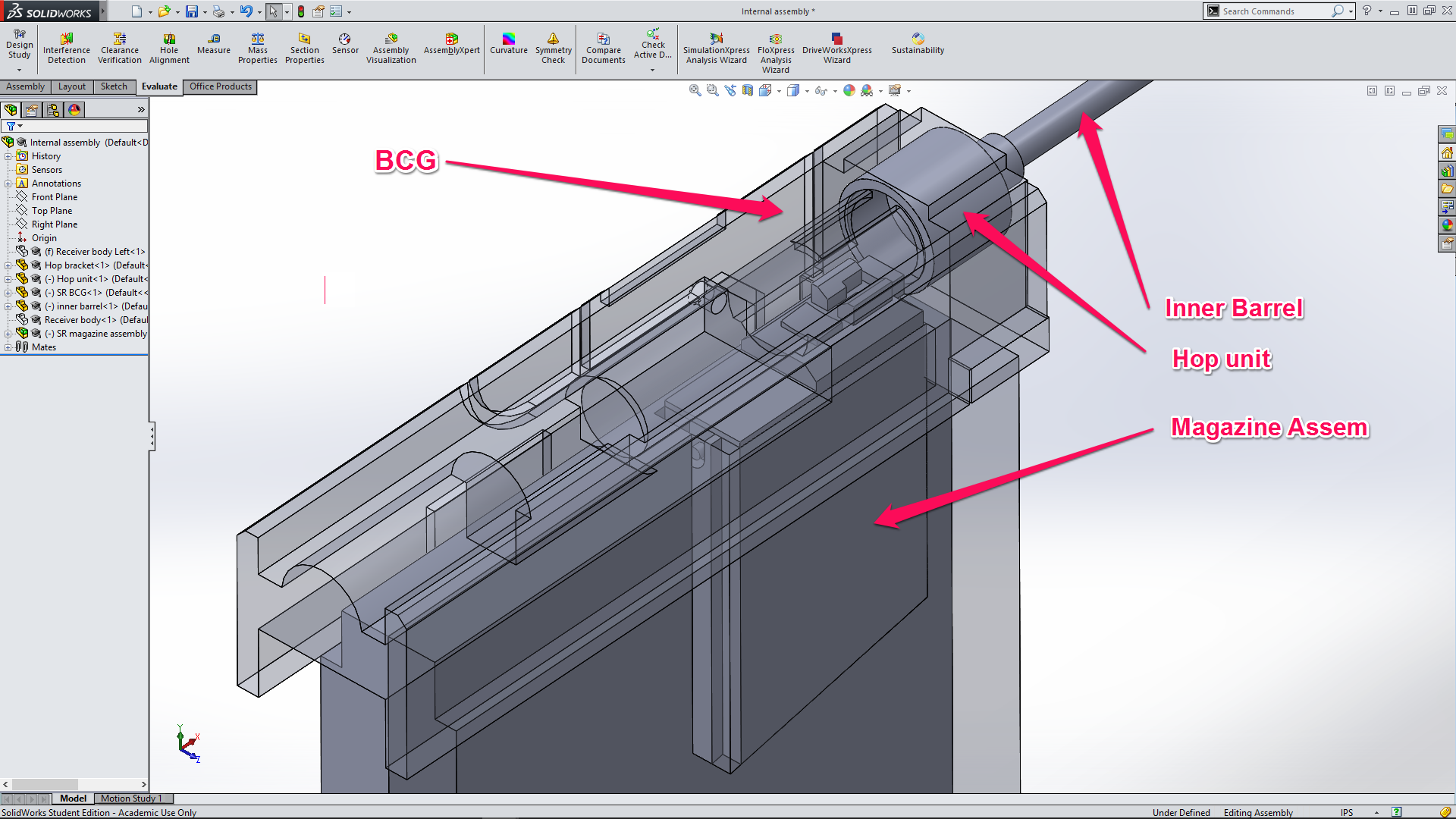This screenshot has width=1456, height=819.
Task: Open Mass Properties
Action: coord(258,47)
